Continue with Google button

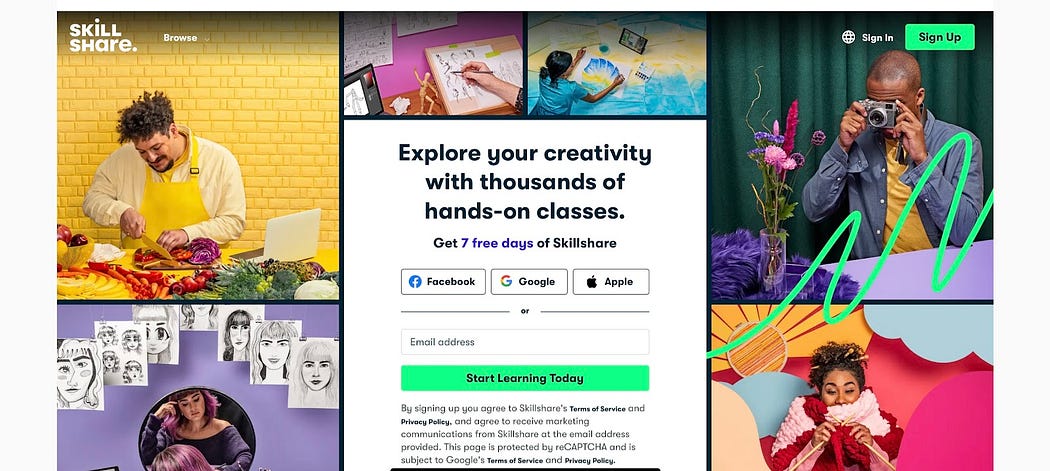tap(529, 282)
